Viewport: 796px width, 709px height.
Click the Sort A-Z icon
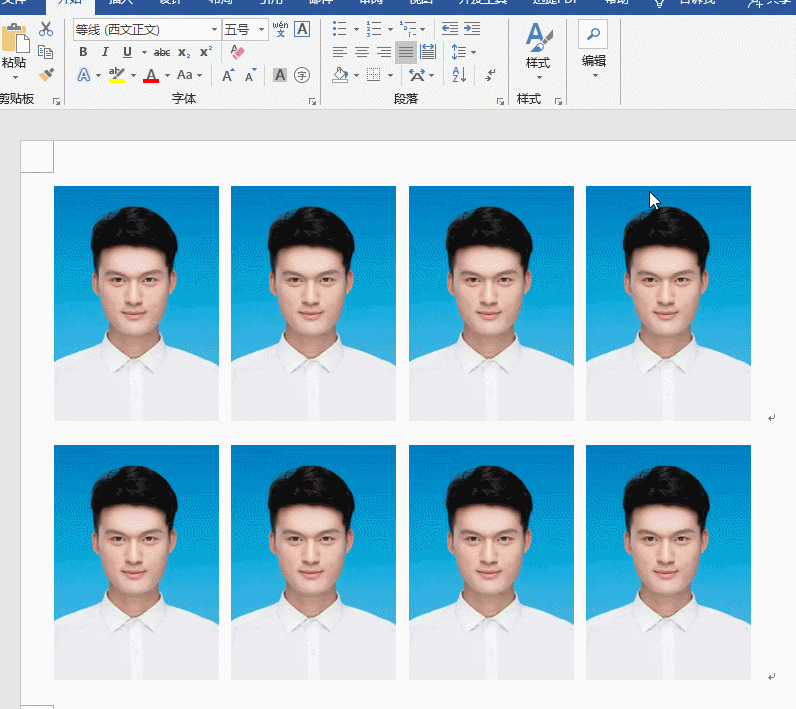pos(459,75)
